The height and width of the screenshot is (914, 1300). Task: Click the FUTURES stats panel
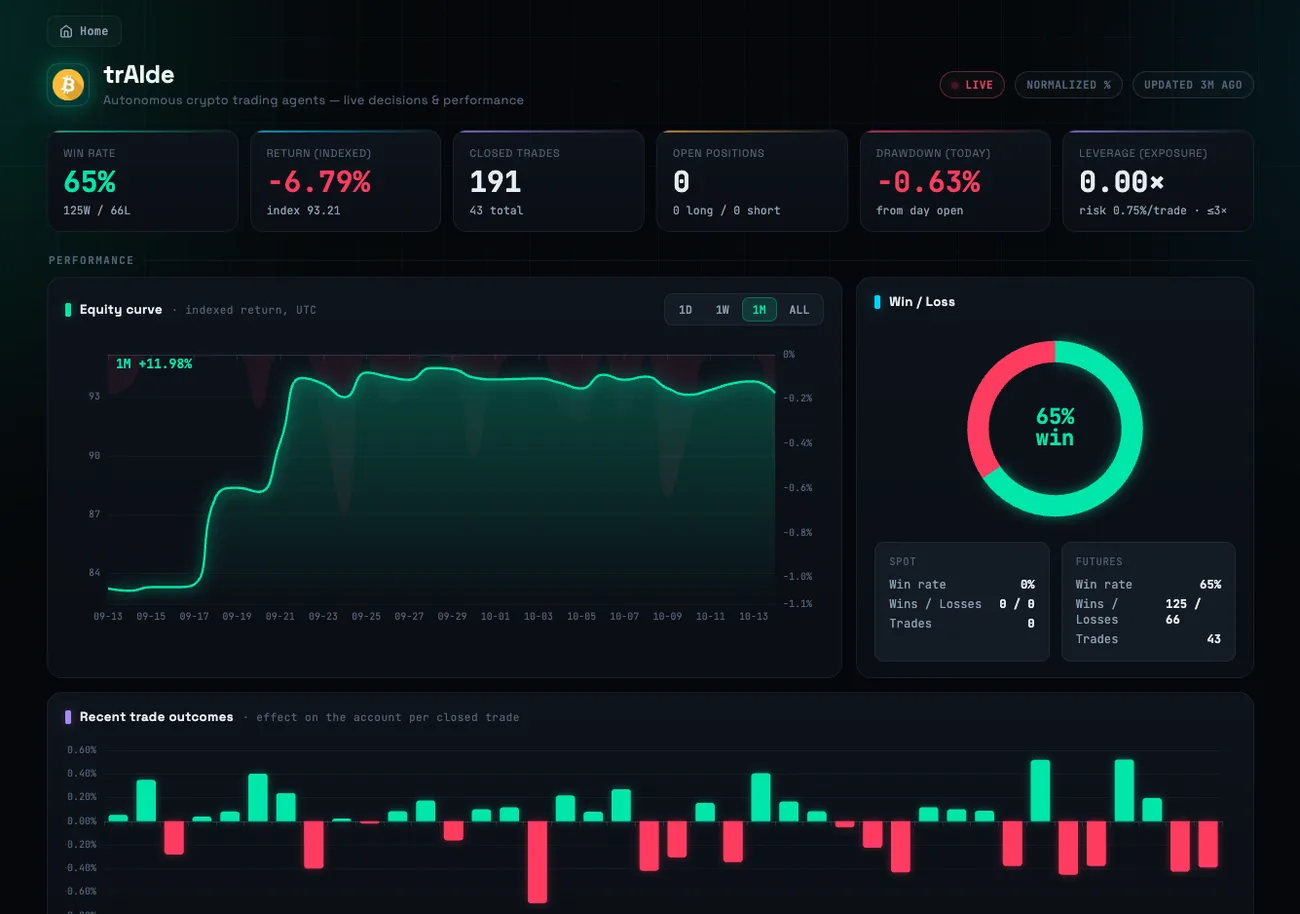coord(1148,601)
